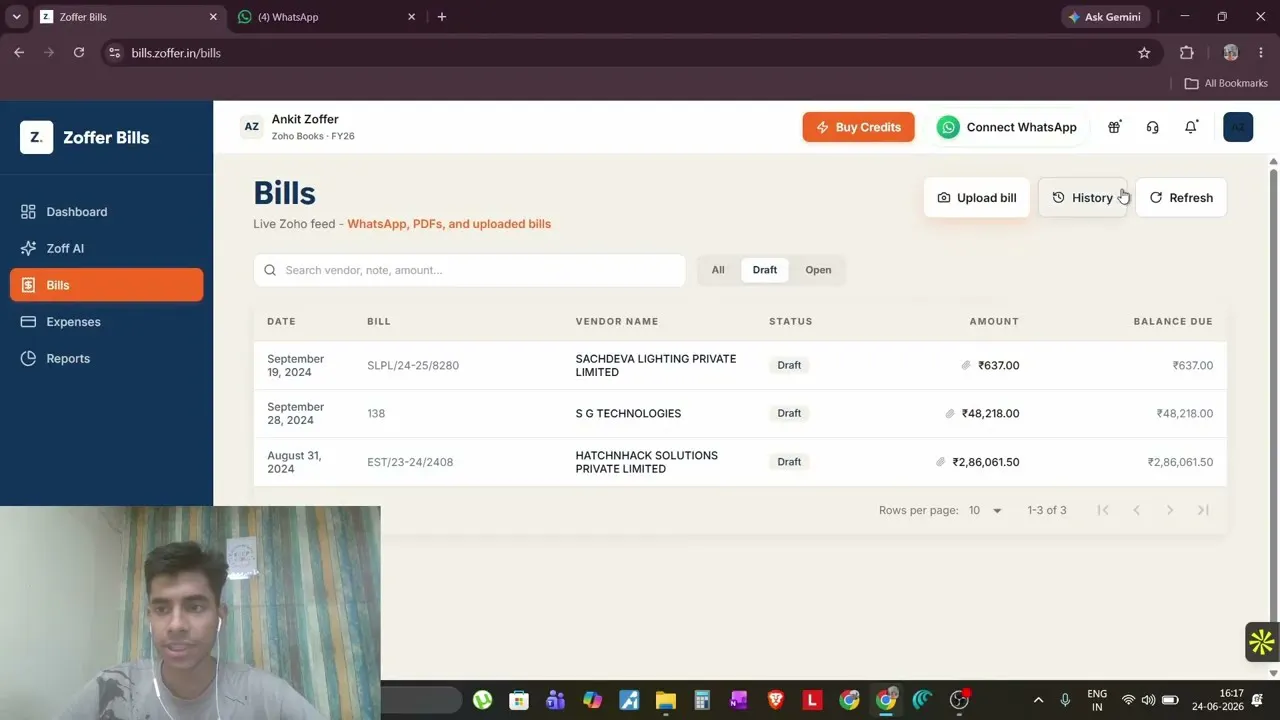Click HATCHNHACK SOLUTIONS PRIVATE LIMITED vendor name

coord(647,462)
